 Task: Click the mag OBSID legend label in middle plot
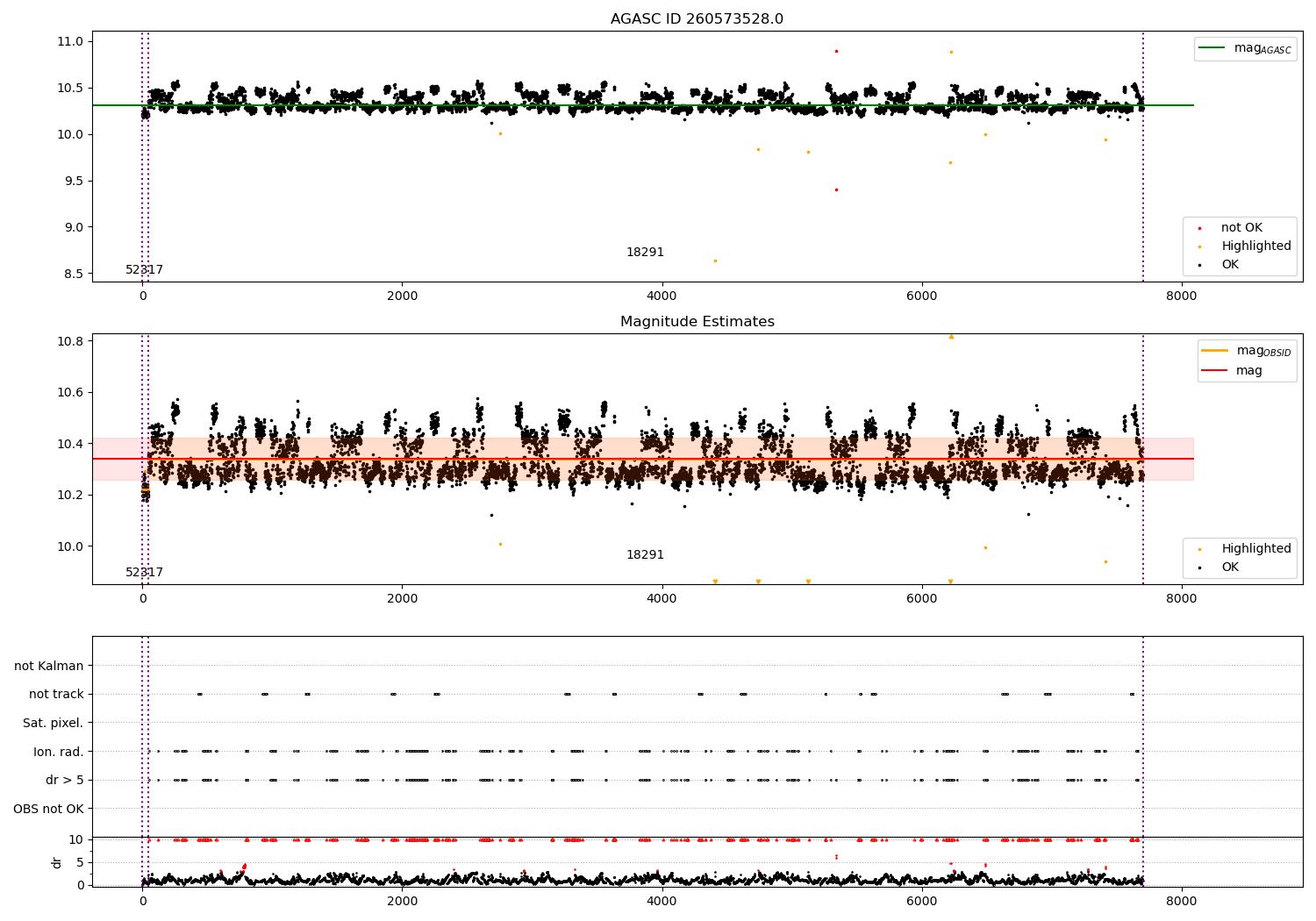tap(1263, 351)
